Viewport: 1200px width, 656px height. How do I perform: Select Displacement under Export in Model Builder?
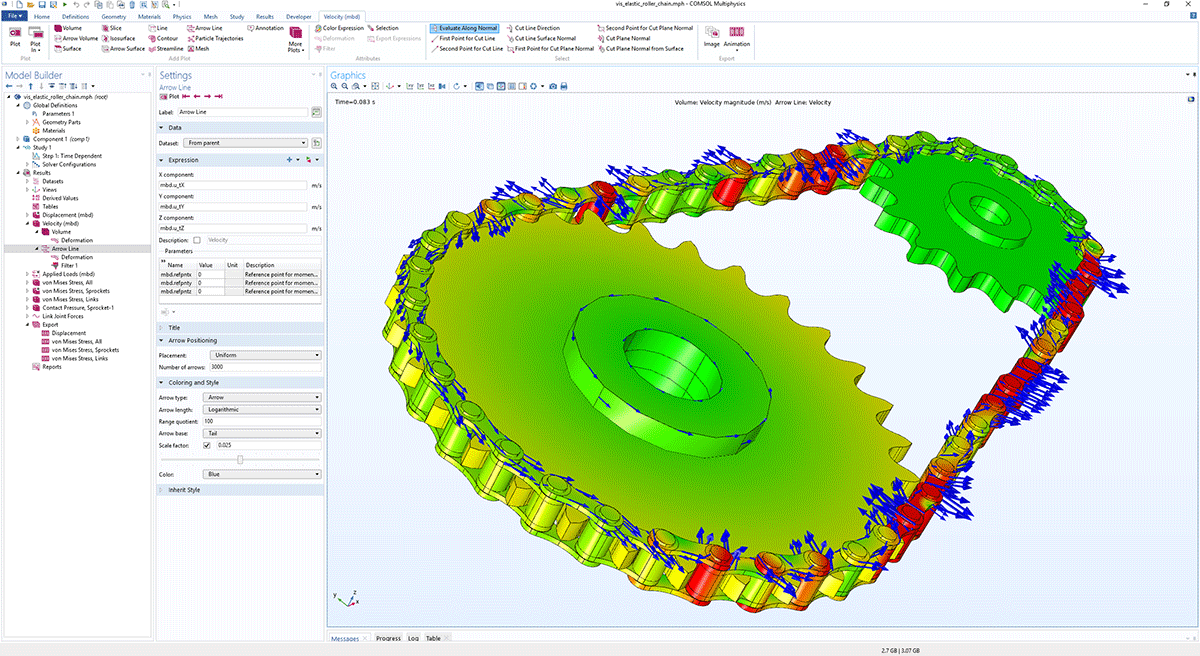(x=70, y=333)
